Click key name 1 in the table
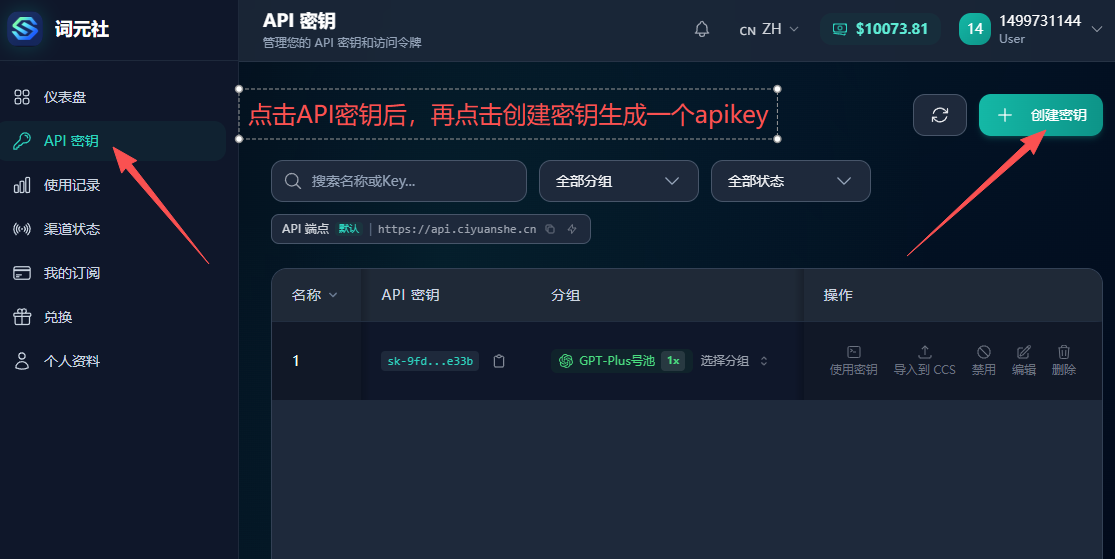Screen dimensions: 1115x559 point(296,361)
